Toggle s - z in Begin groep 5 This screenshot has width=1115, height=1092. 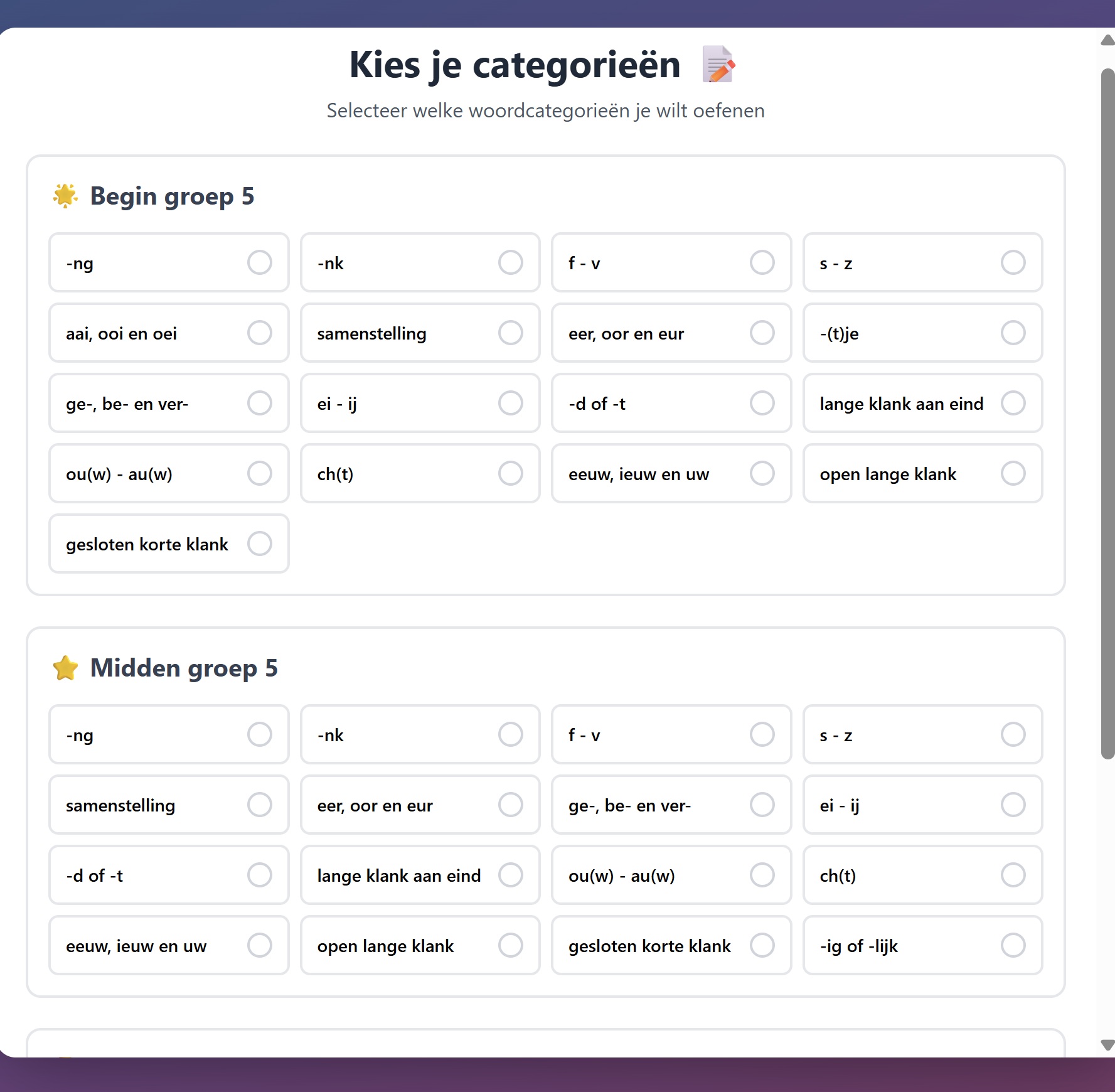(x=922, y=262)
